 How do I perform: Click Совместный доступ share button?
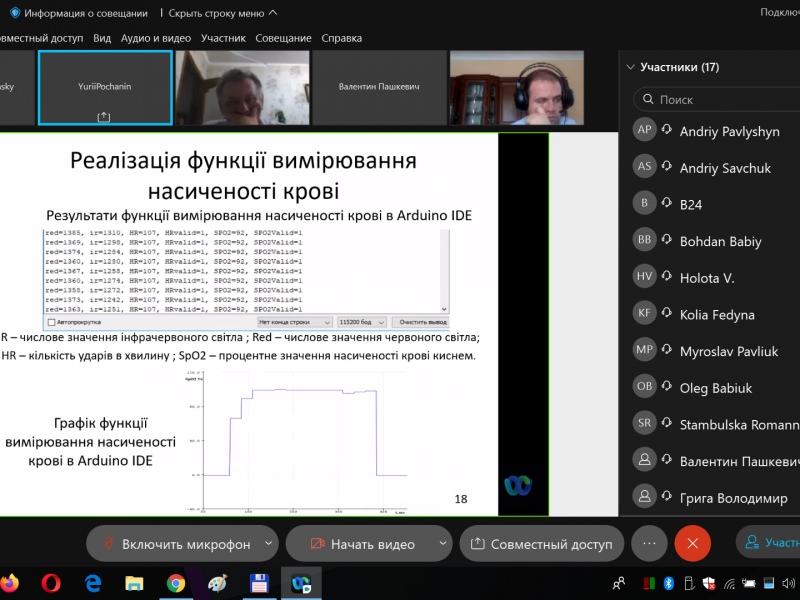[x=541, y=544]
